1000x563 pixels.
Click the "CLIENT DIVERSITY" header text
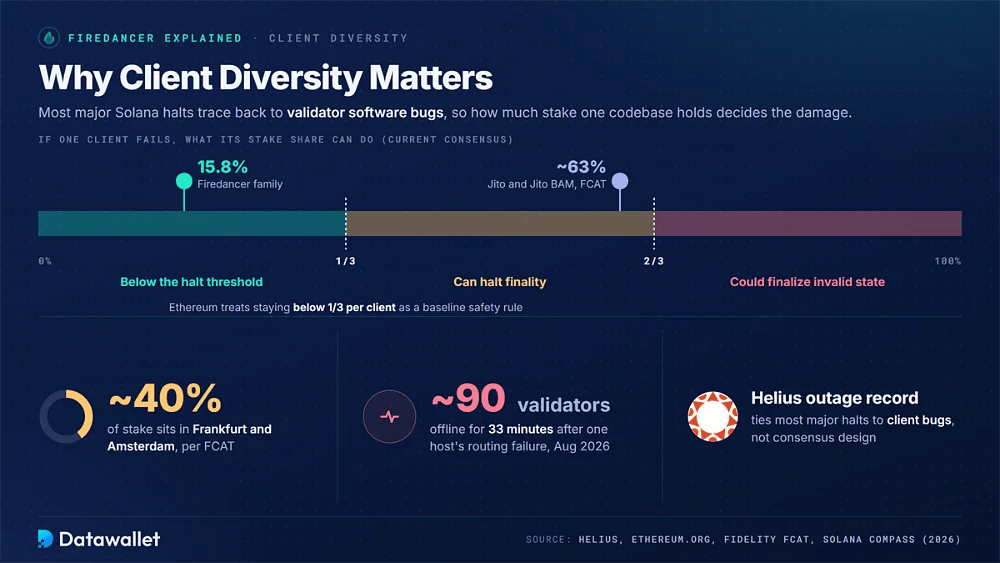tap(339, 38)
